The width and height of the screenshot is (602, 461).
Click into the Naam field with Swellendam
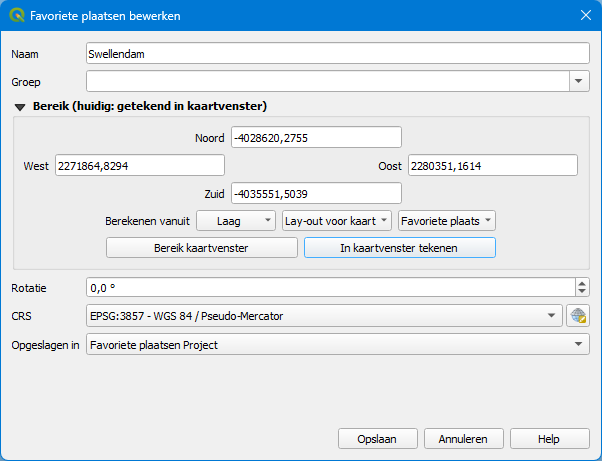[337, 53]
